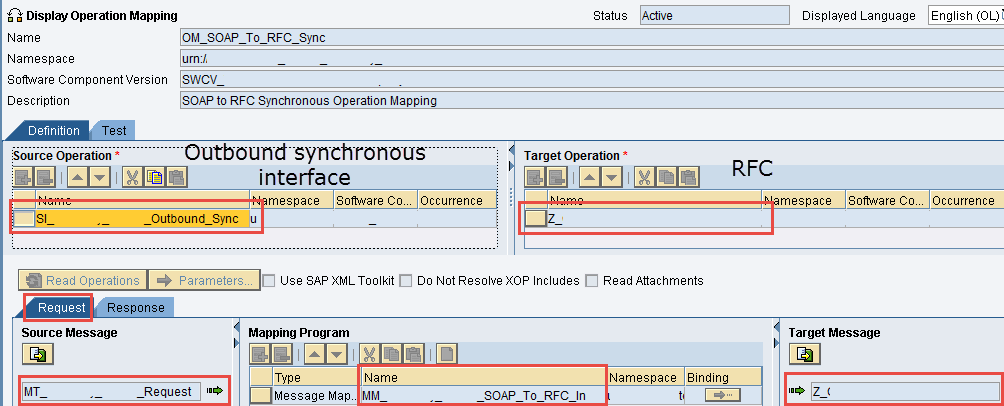1004x406 pixels.
Task: Click Occurrence column header in Source Operation table
Action: click(x=456, y=200)
